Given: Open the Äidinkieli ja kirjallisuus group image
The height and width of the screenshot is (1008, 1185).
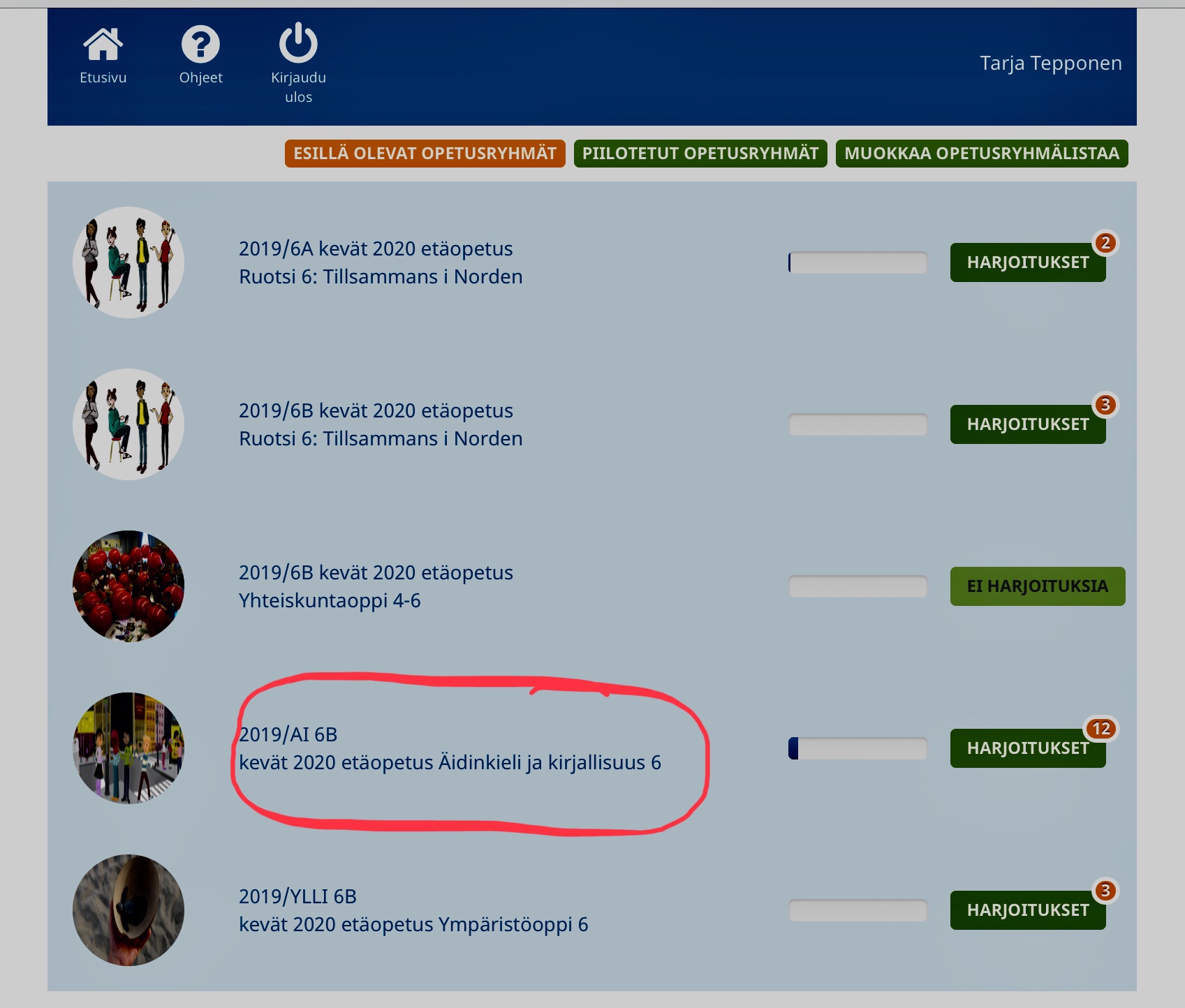Looking at the screenshot, I should click(128, 748).
